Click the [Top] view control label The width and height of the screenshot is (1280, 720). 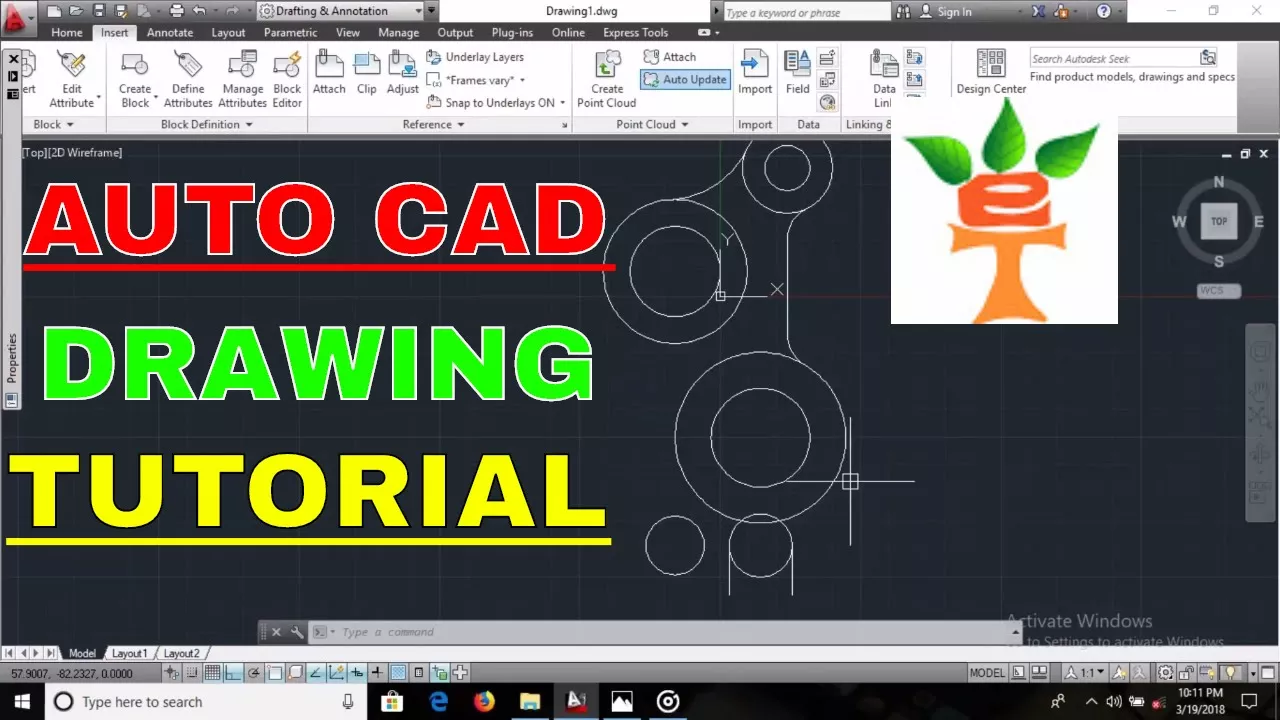(x=34, y=152)
